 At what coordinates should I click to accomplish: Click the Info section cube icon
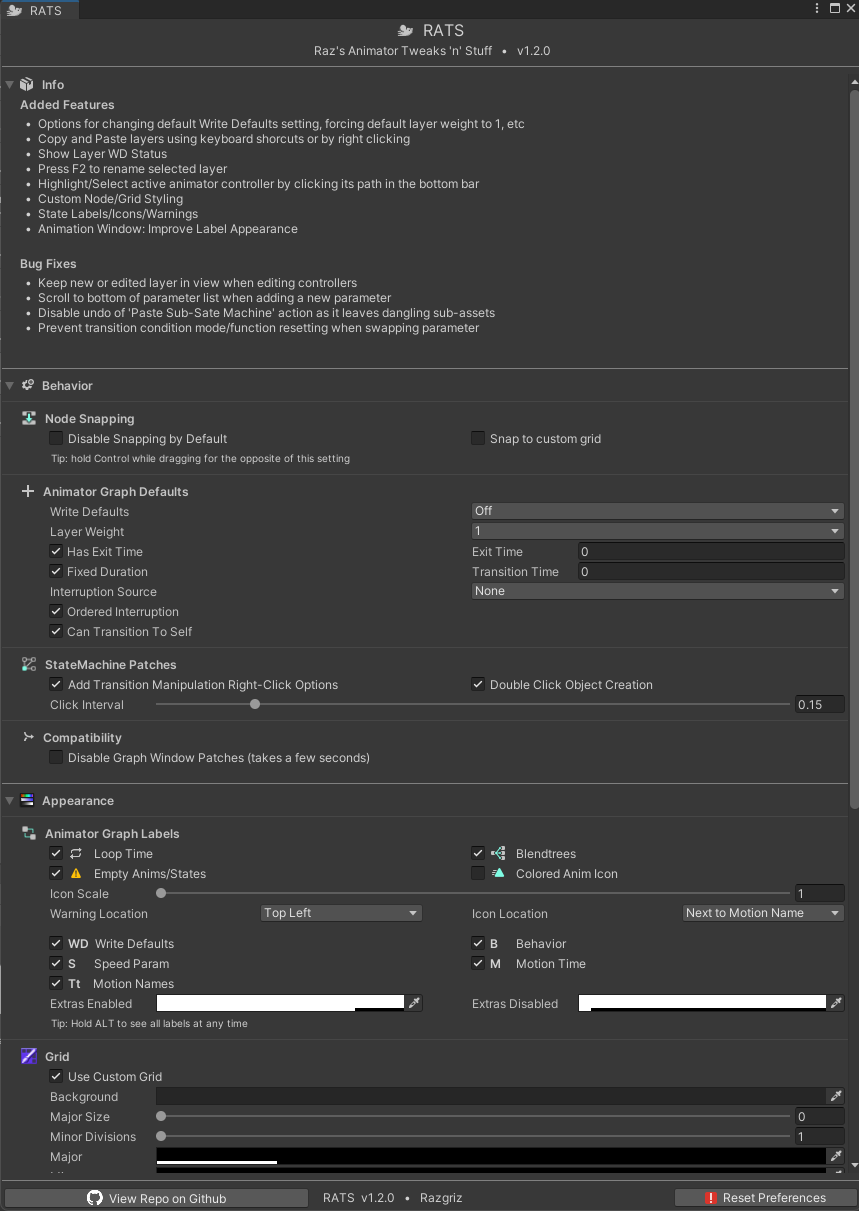[x=27, y=85]
